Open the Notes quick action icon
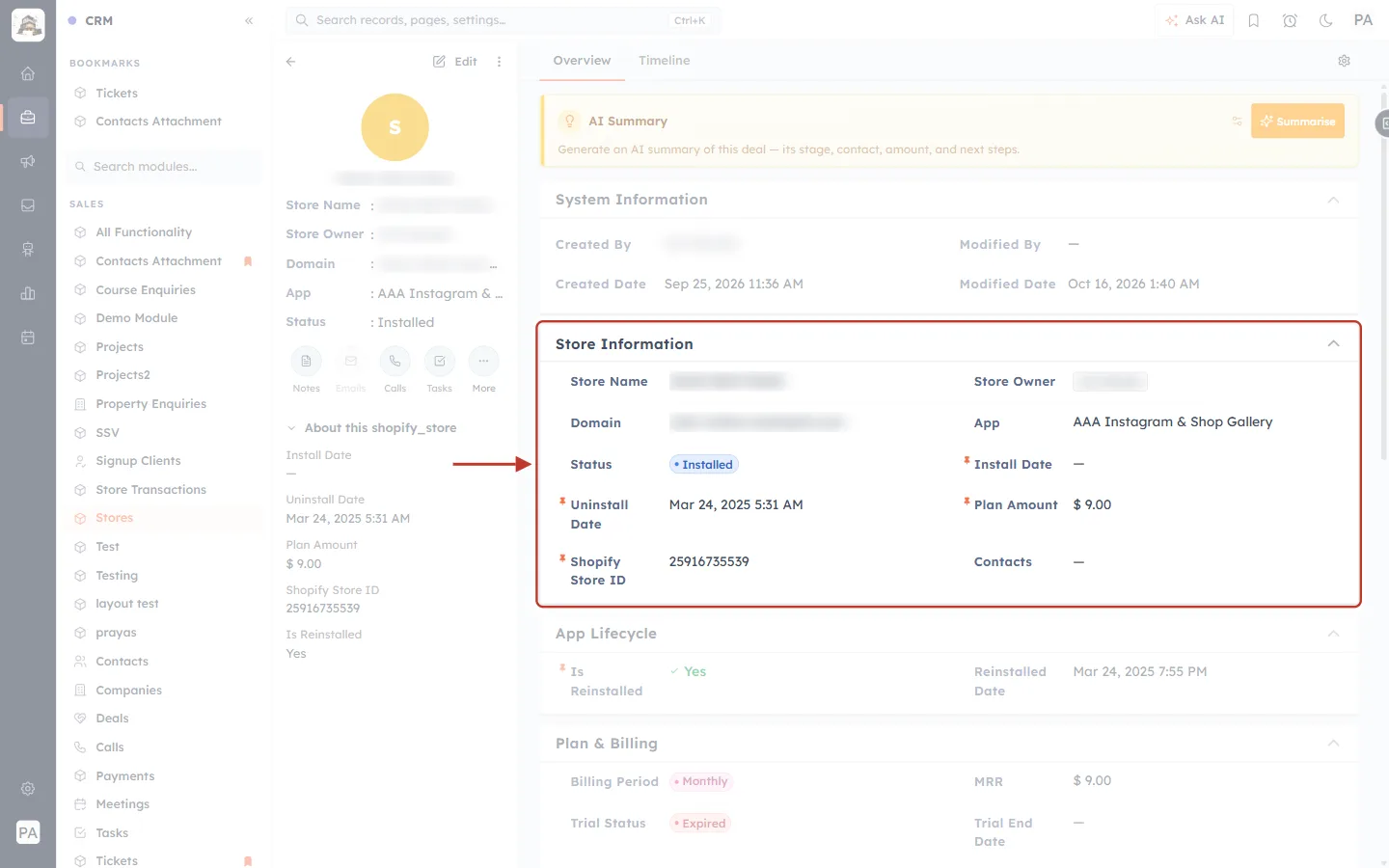This screenshot has width=1389, height=868. 306,362
